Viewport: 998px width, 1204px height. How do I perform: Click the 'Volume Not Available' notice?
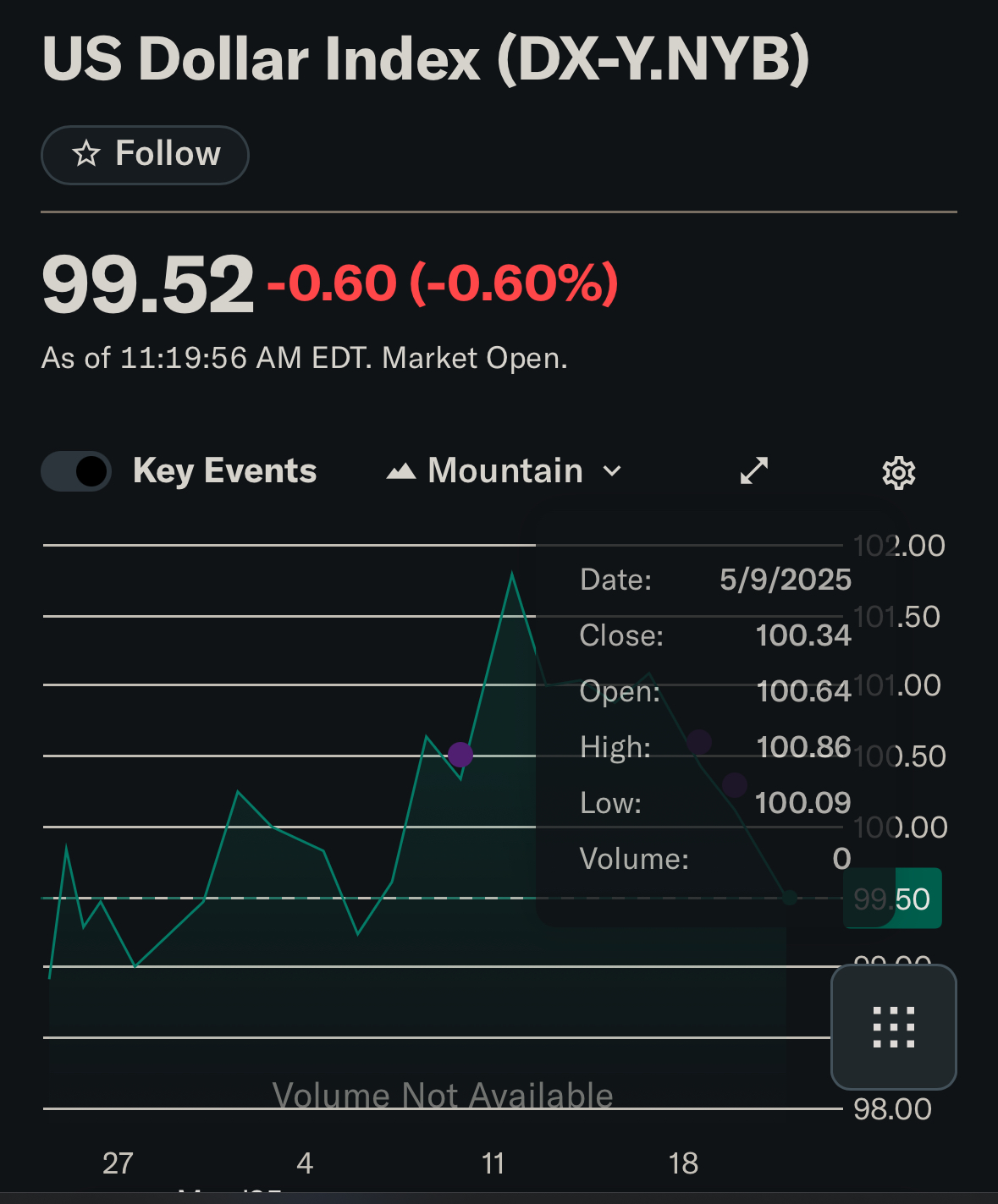click(443, 1095)
